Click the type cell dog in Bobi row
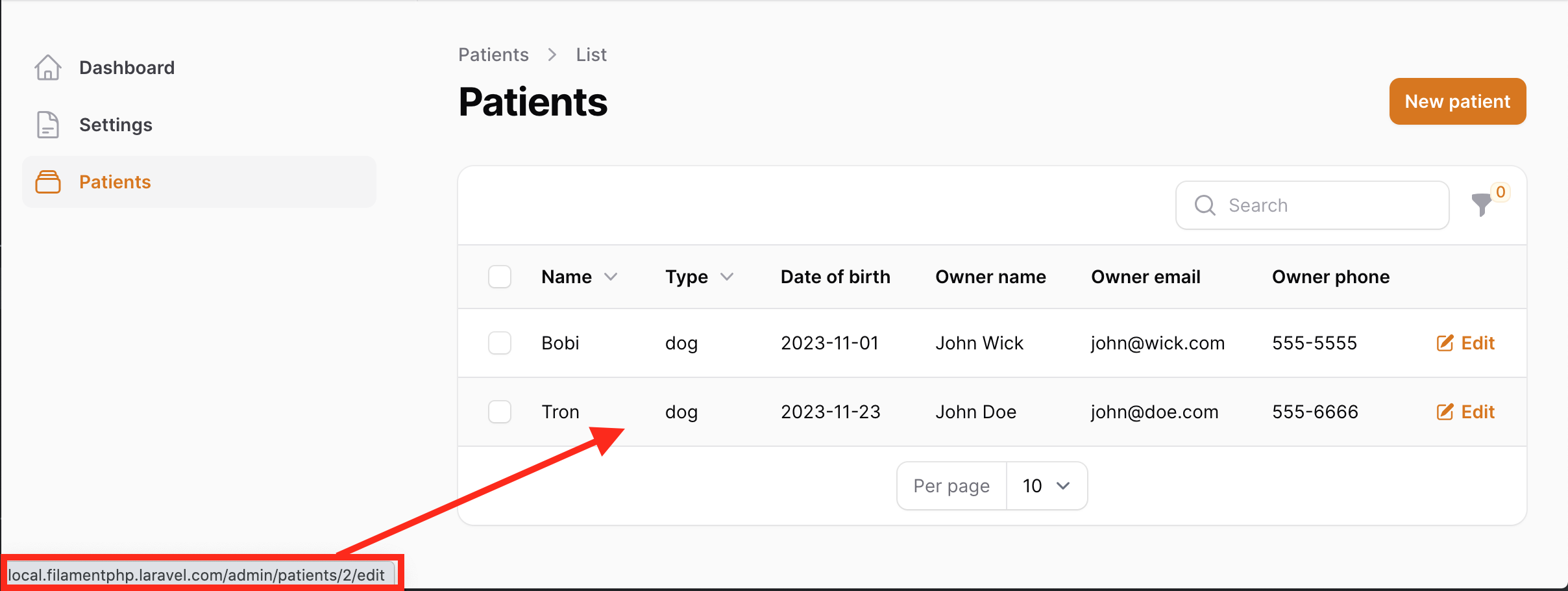Viewport: 1568px width, 591px height. click(x=681, y=343)
